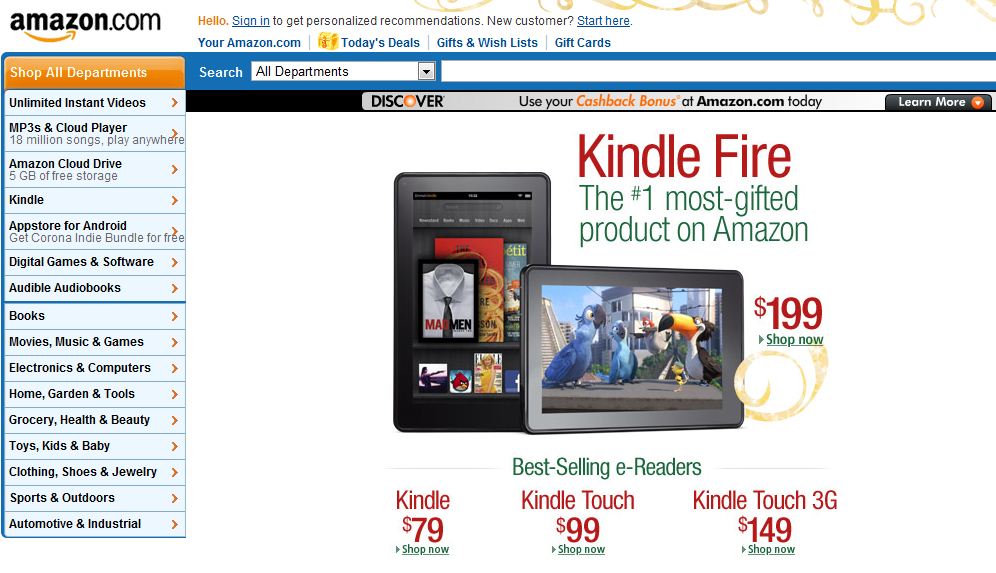Expand the Kindle department menu

tap(94, 200)
